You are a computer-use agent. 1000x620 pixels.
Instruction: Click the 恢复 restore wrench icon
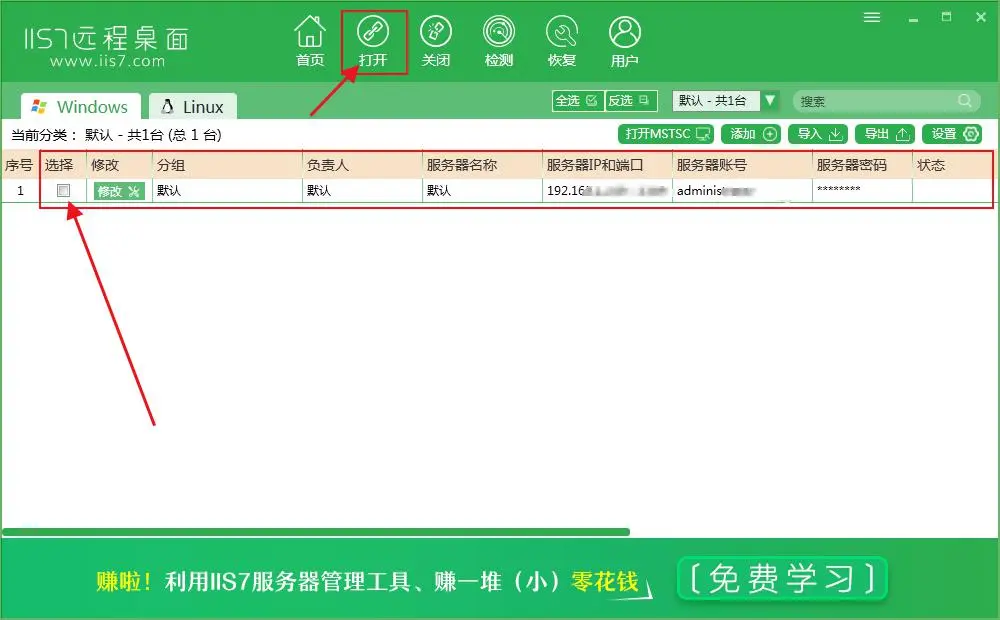(562, 40)
